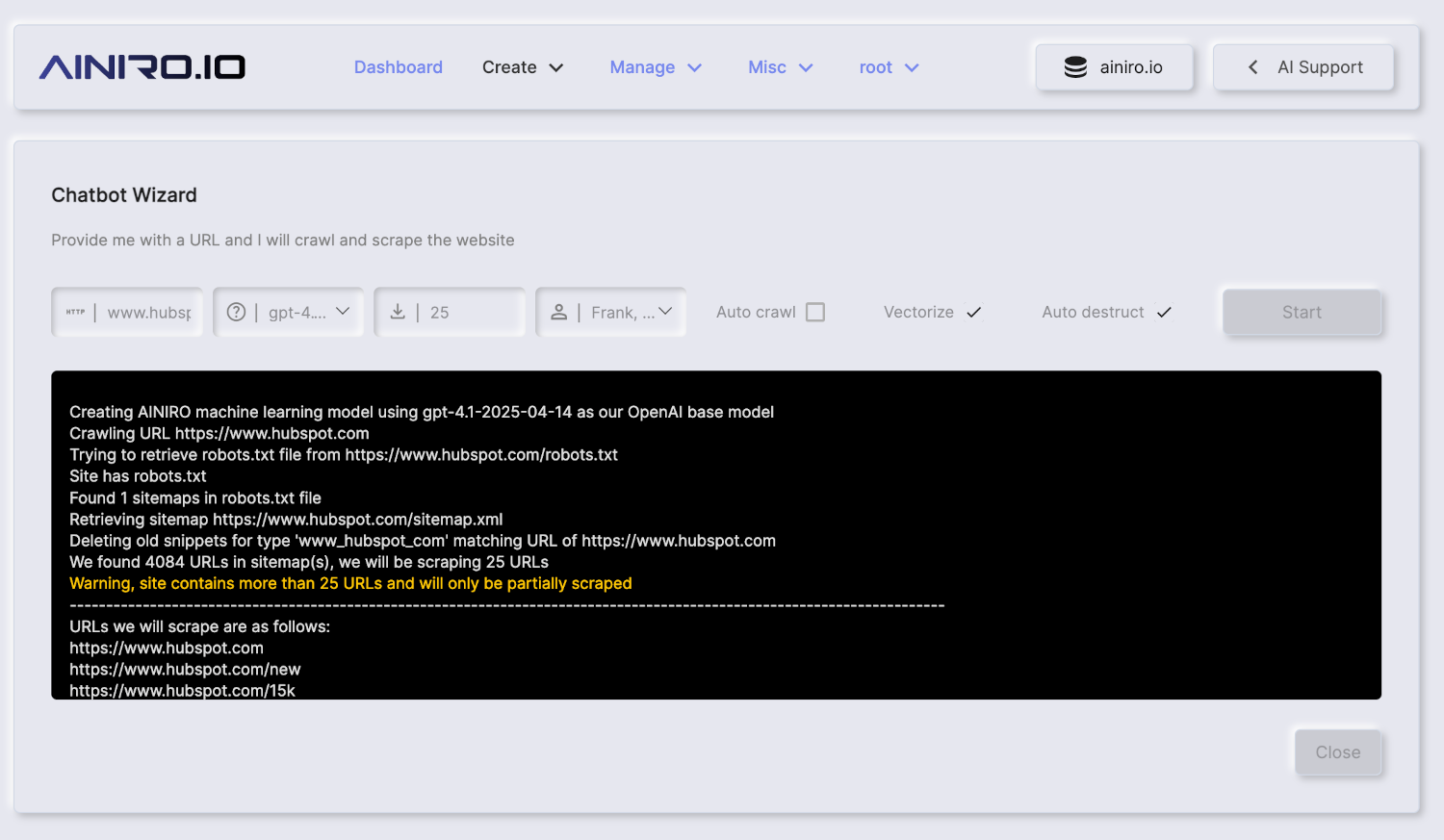Open the AI Support panel
Image resolution: width=1444 pixels, height=840 pixels.
coord(1303,67)
